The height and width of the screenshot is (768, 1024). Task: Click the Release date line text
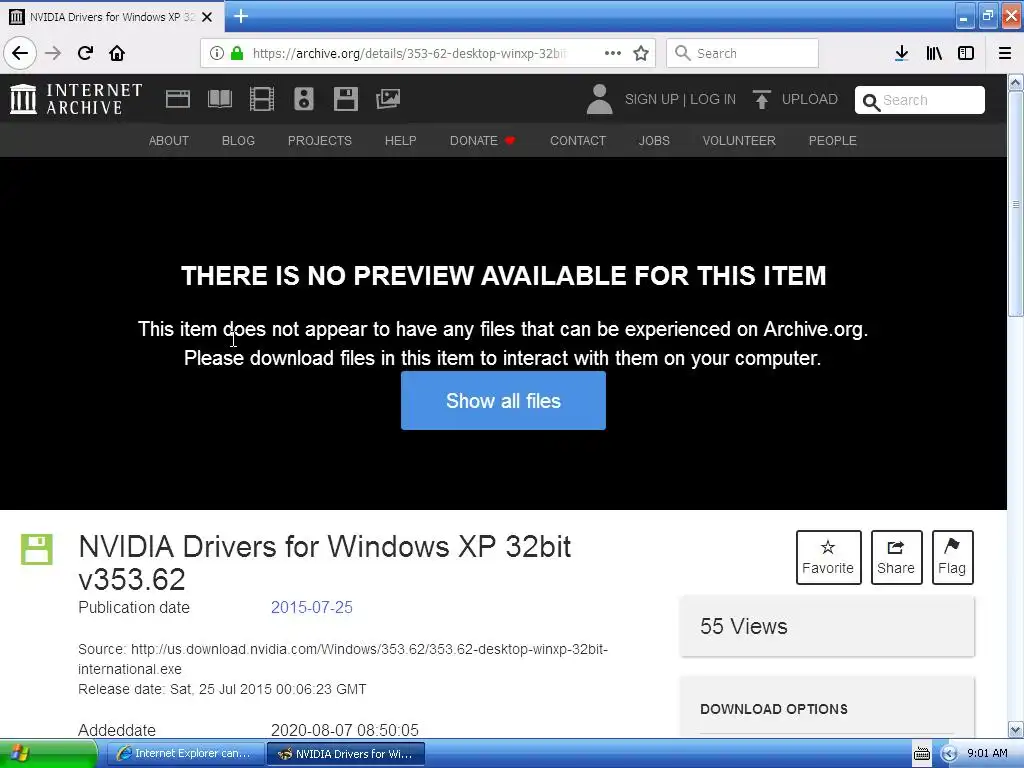tap(222, 689)
